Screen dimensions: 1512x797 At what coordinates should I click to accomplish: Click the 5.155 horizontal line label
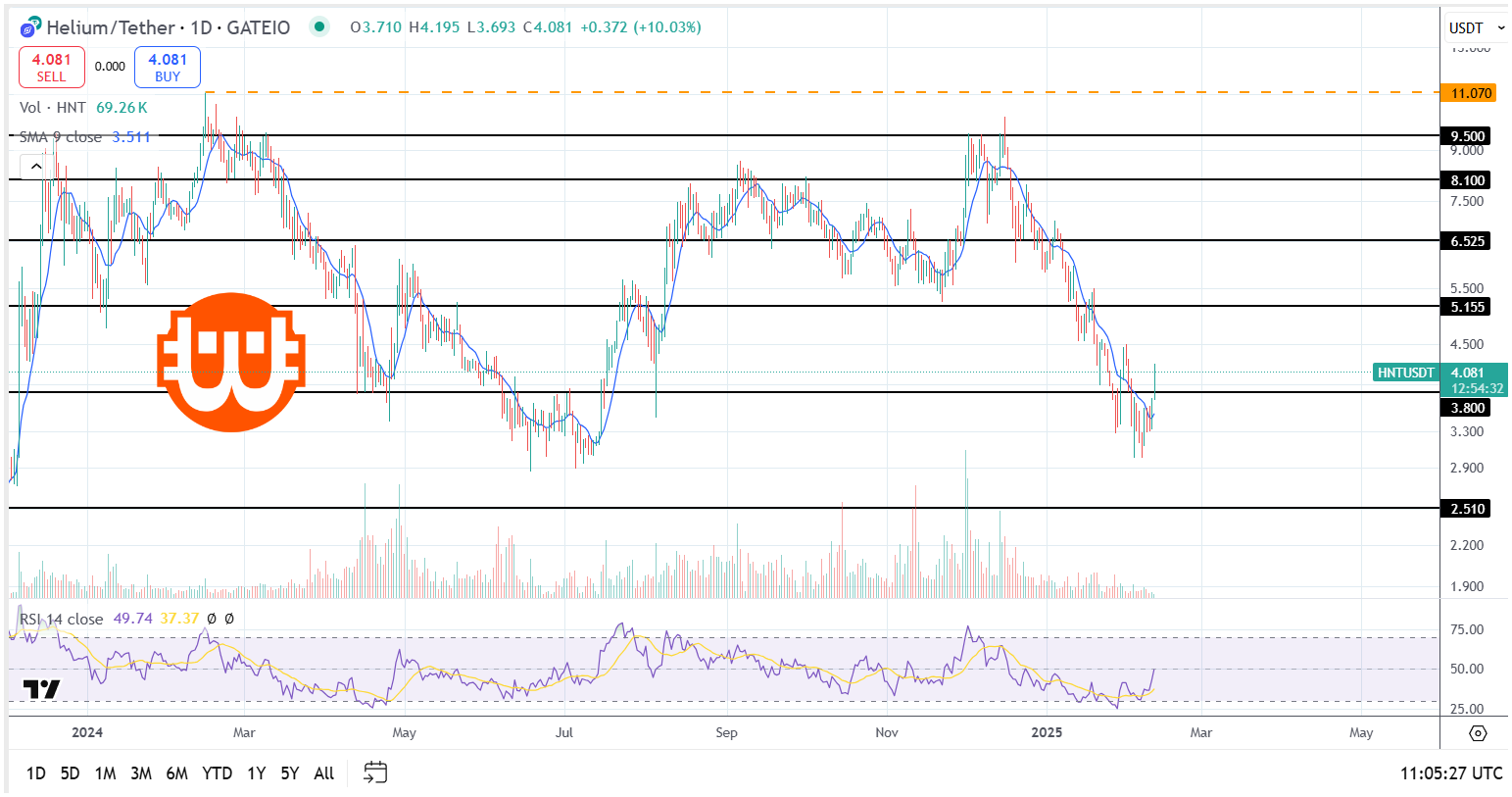(x=1467, y=307)
